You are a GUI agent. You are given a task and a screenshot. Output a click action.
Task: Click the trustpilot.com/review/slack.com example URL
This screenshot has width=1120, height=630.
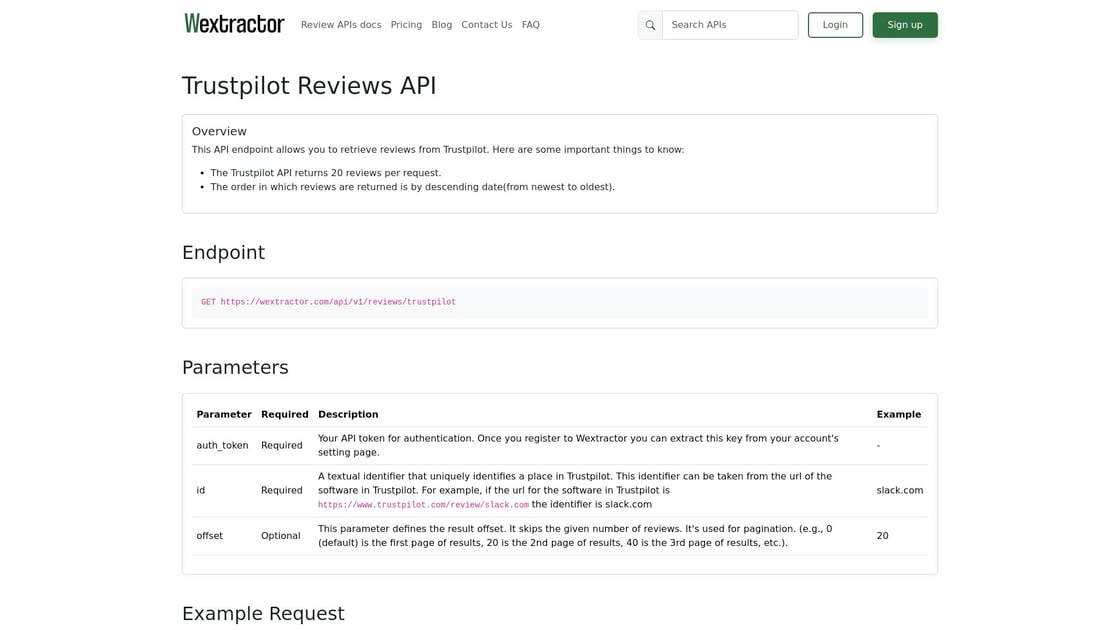(x=423, y=505)
